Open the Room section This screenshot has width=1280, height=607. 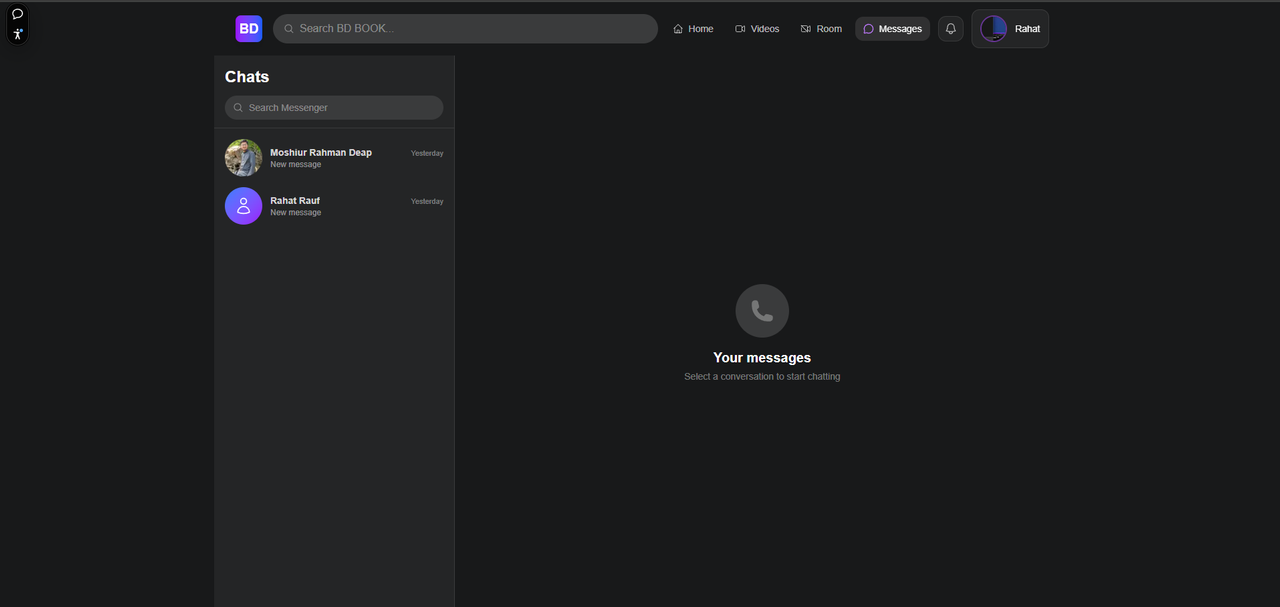coord(821,29)
